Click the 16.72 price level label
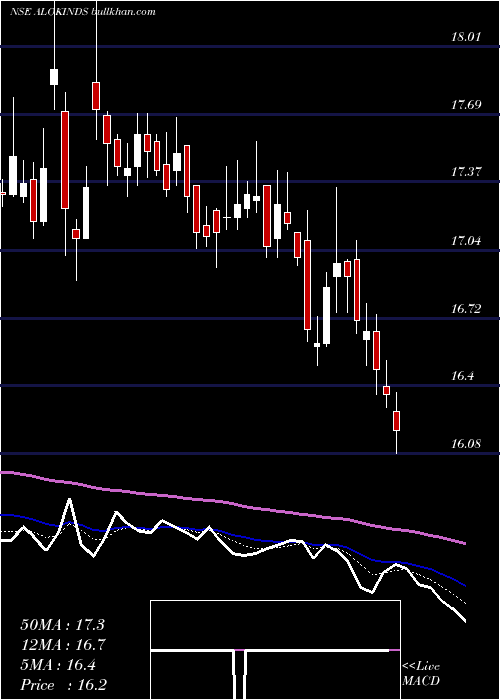500x700 pixels. point(466,308)
